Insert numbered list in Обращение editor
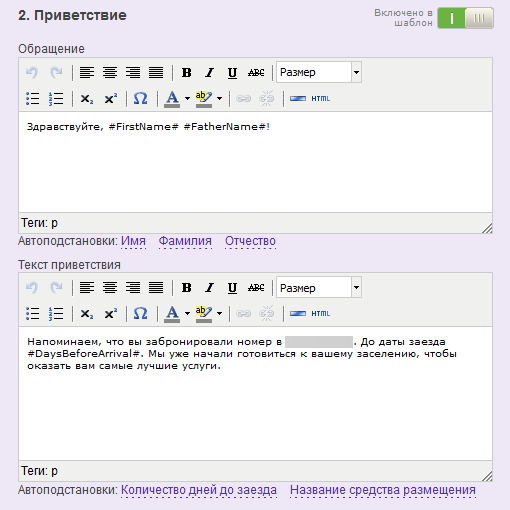This screenshot has height=510, width=510. click(56, 98)
